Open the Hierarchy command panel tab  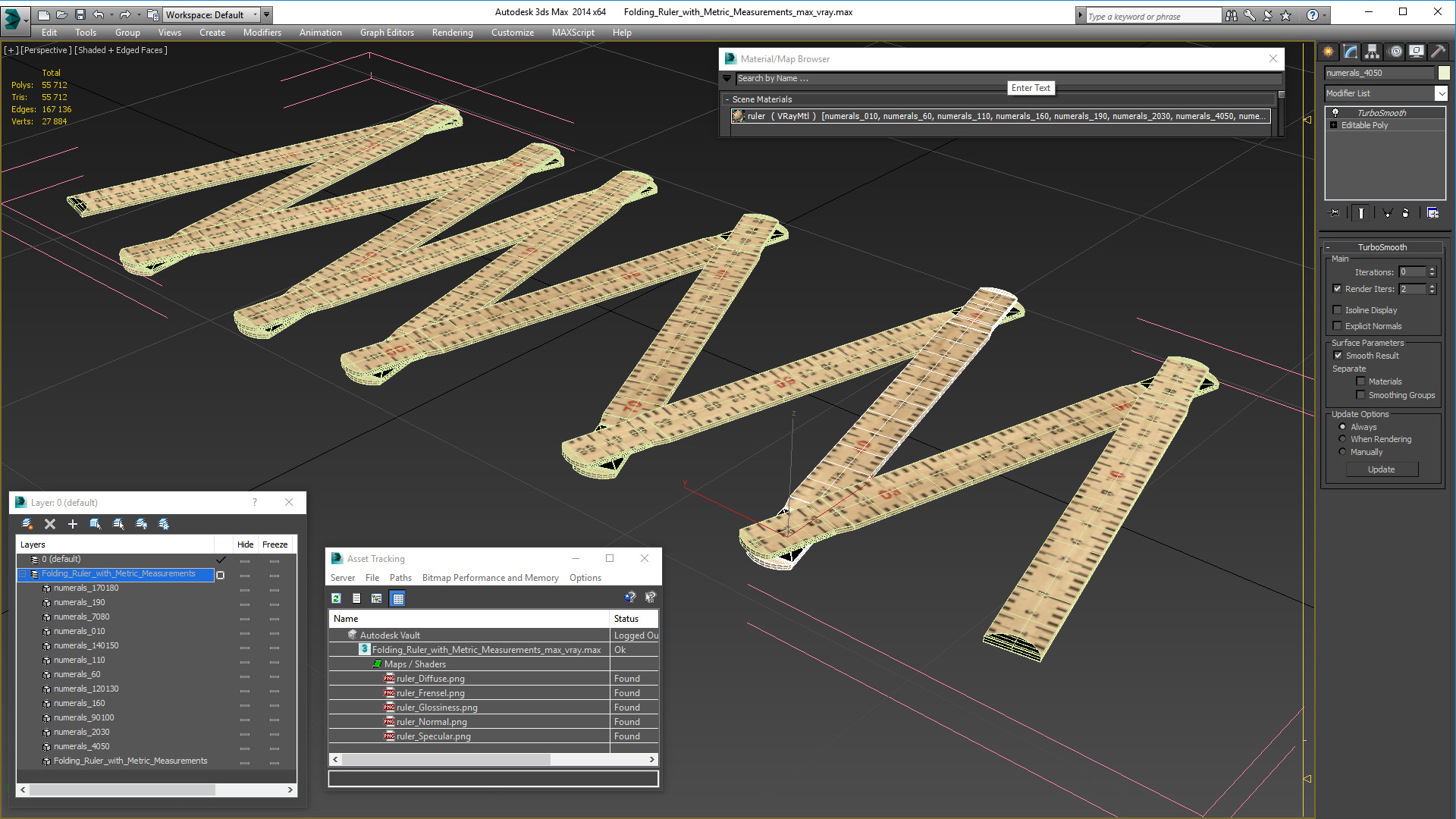point(1372,52)
